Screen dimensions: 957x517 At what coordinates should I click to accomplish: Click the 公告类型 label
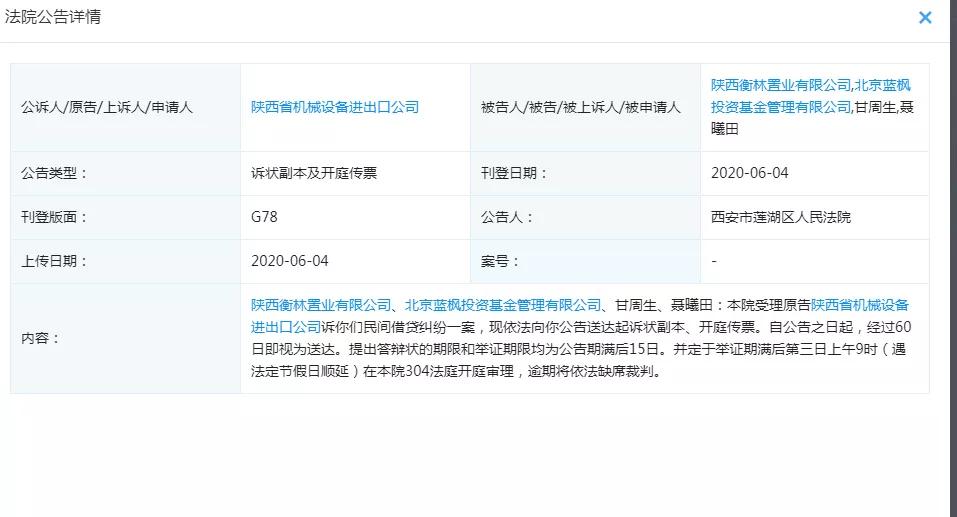tap(54, 173)
